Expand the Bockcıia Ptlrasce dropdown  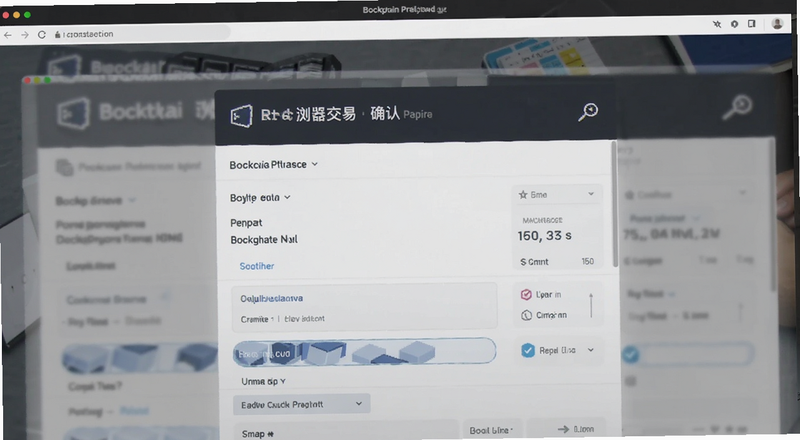(315, 164)
